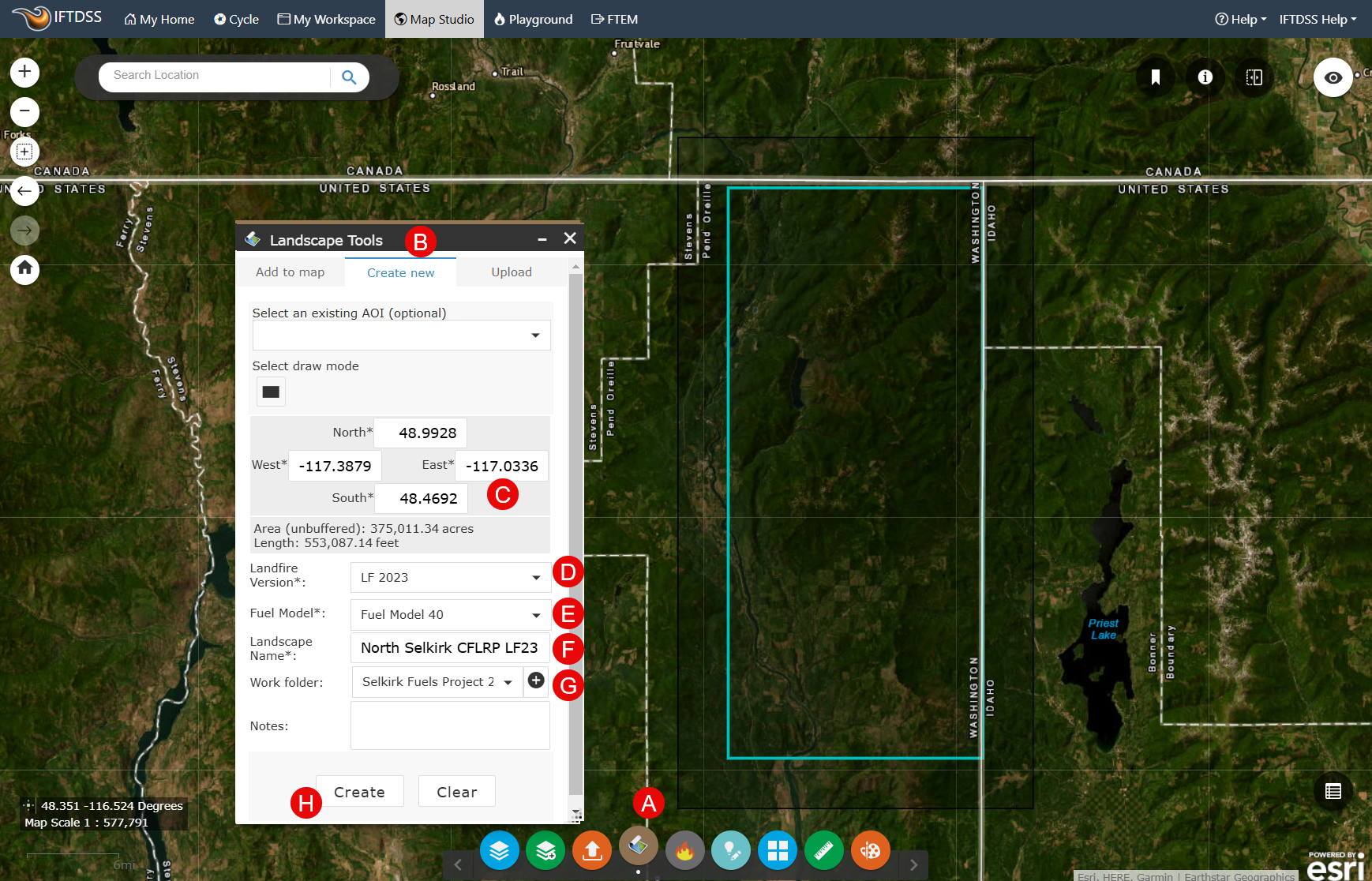This screenshot has height=881, width=1372.
Task: Select the rectangle draw mode
Action: point(271,391)
